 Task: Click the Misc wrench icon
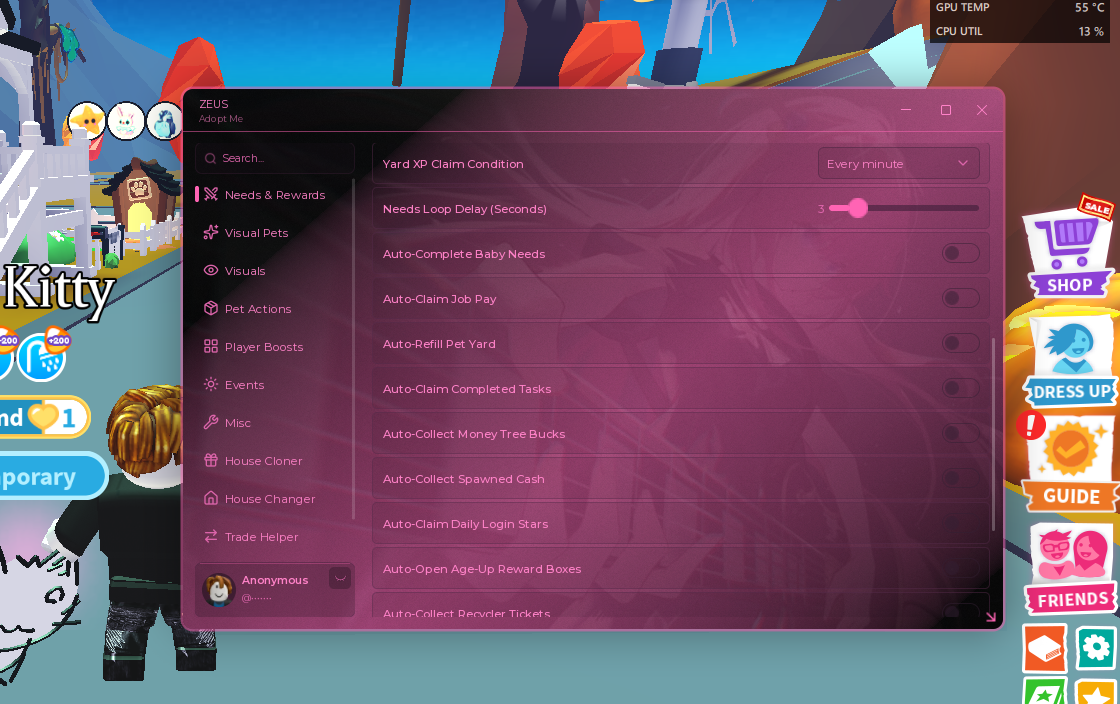point(211,422)
